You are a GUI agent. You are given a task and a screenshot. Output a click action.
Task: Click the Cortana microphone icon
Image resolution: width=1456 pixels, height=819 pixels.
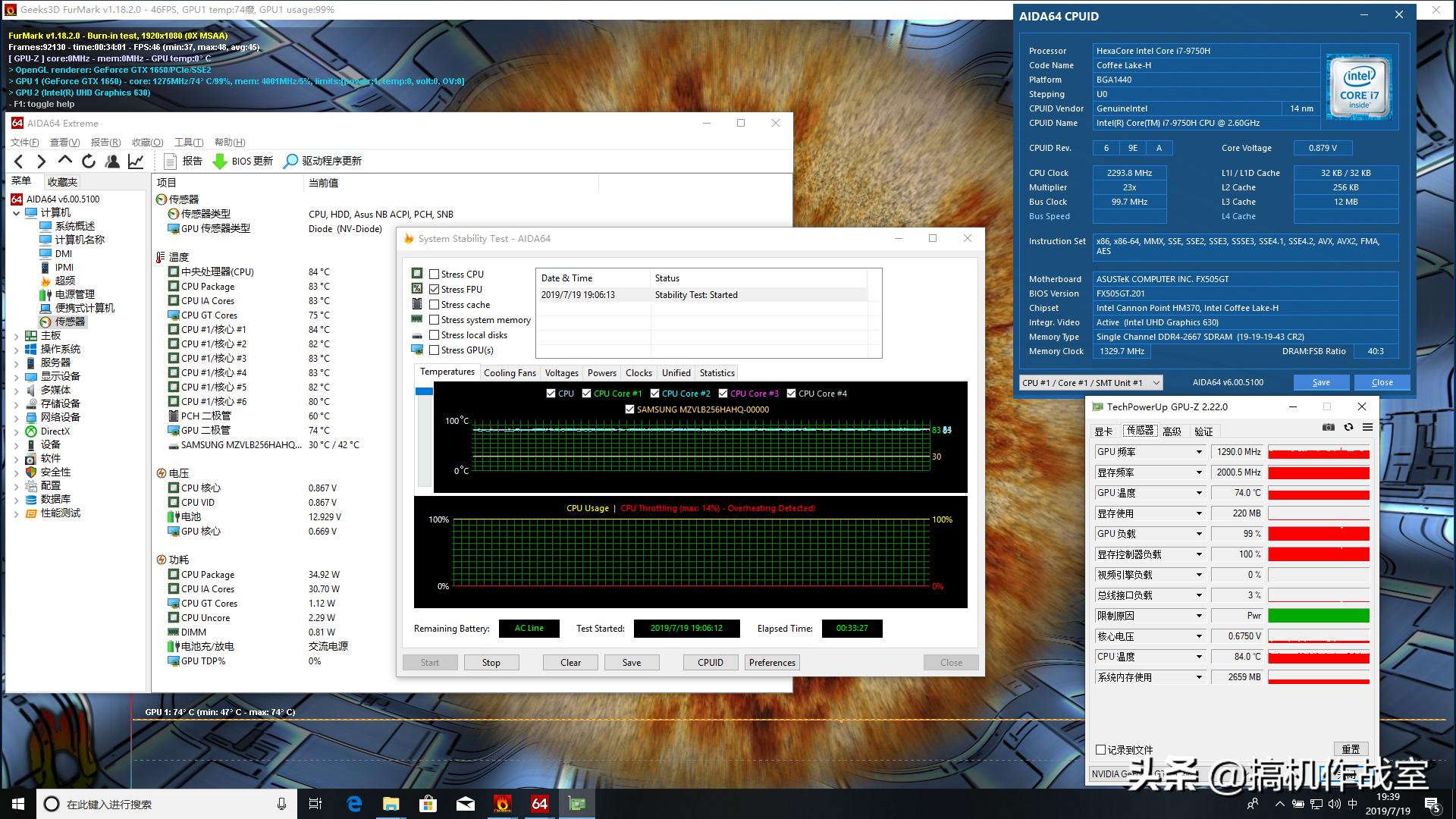pyautogui.click(x=281, y=804)
